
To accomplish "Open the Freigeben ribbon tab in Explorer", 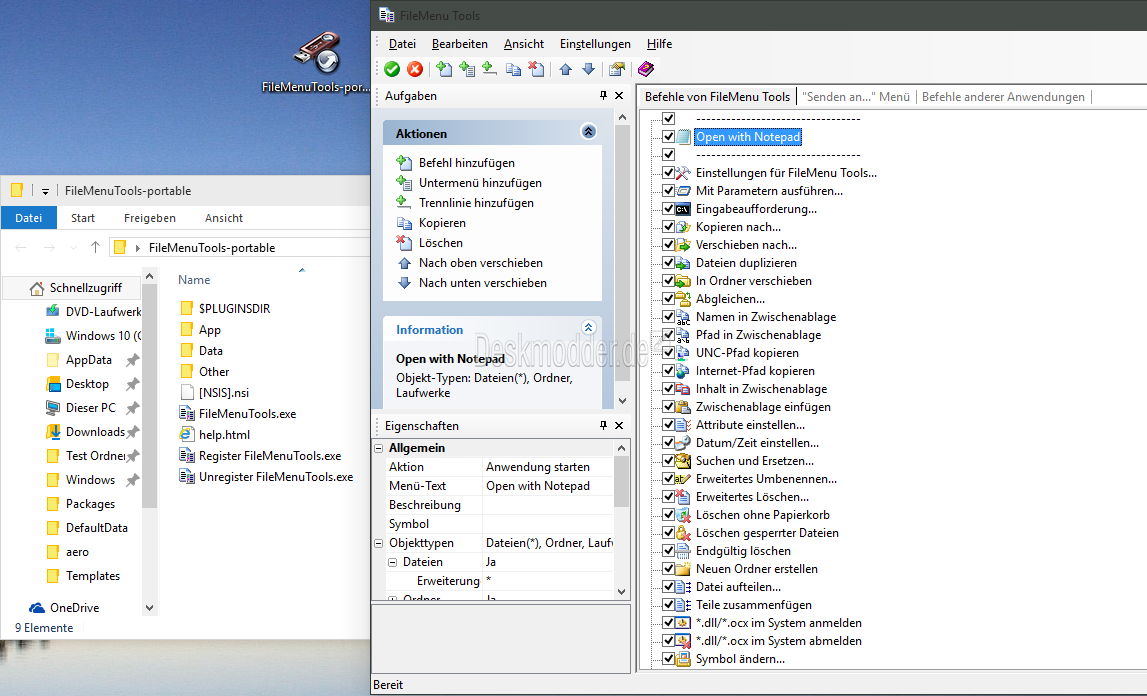I will 149,218.
